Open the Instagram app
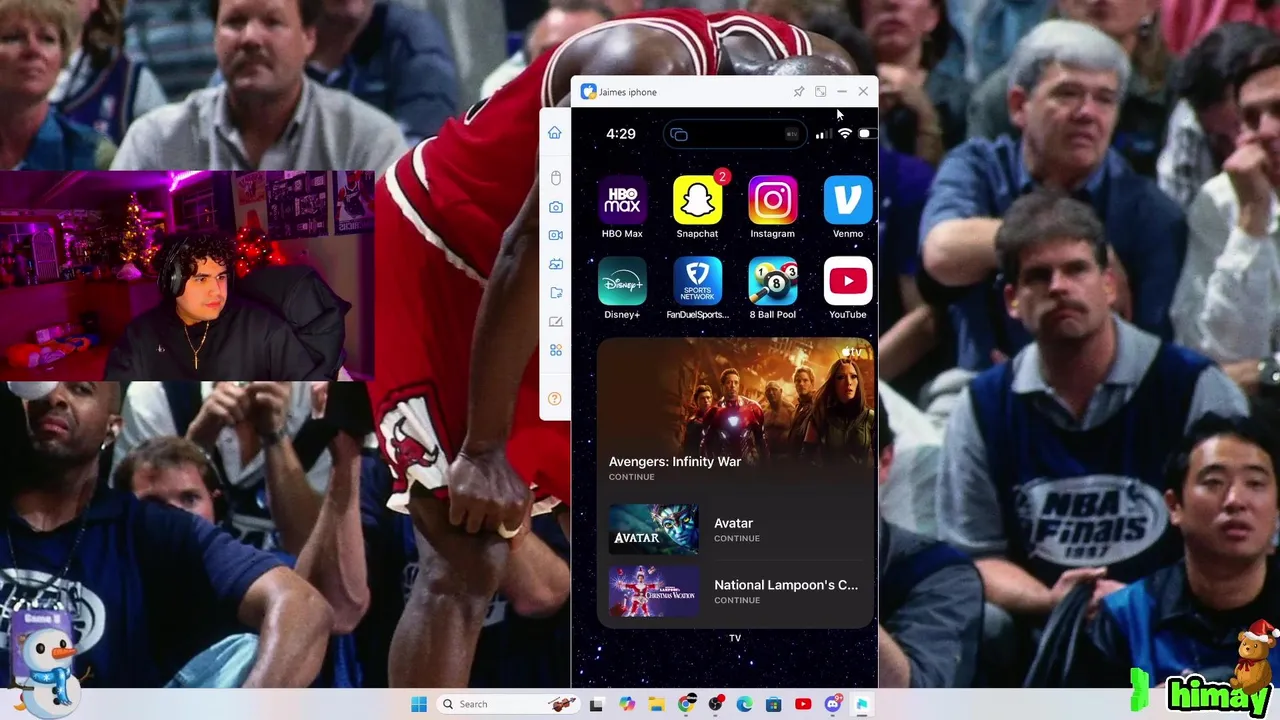The height and width of the screenshot is (720, 1280). [x=773, y=201]
